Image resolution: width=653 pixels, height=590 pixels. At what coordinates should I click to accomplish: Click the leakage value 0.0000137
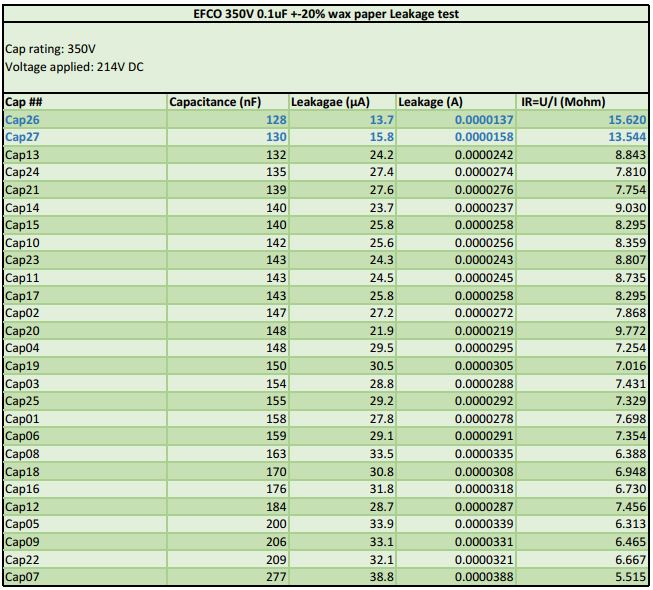[x=484, y=120]
